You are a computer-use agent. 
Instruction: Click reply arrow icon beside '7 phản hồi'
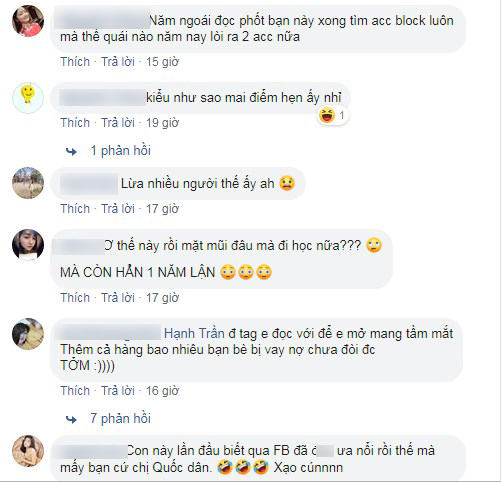(71, 419)
